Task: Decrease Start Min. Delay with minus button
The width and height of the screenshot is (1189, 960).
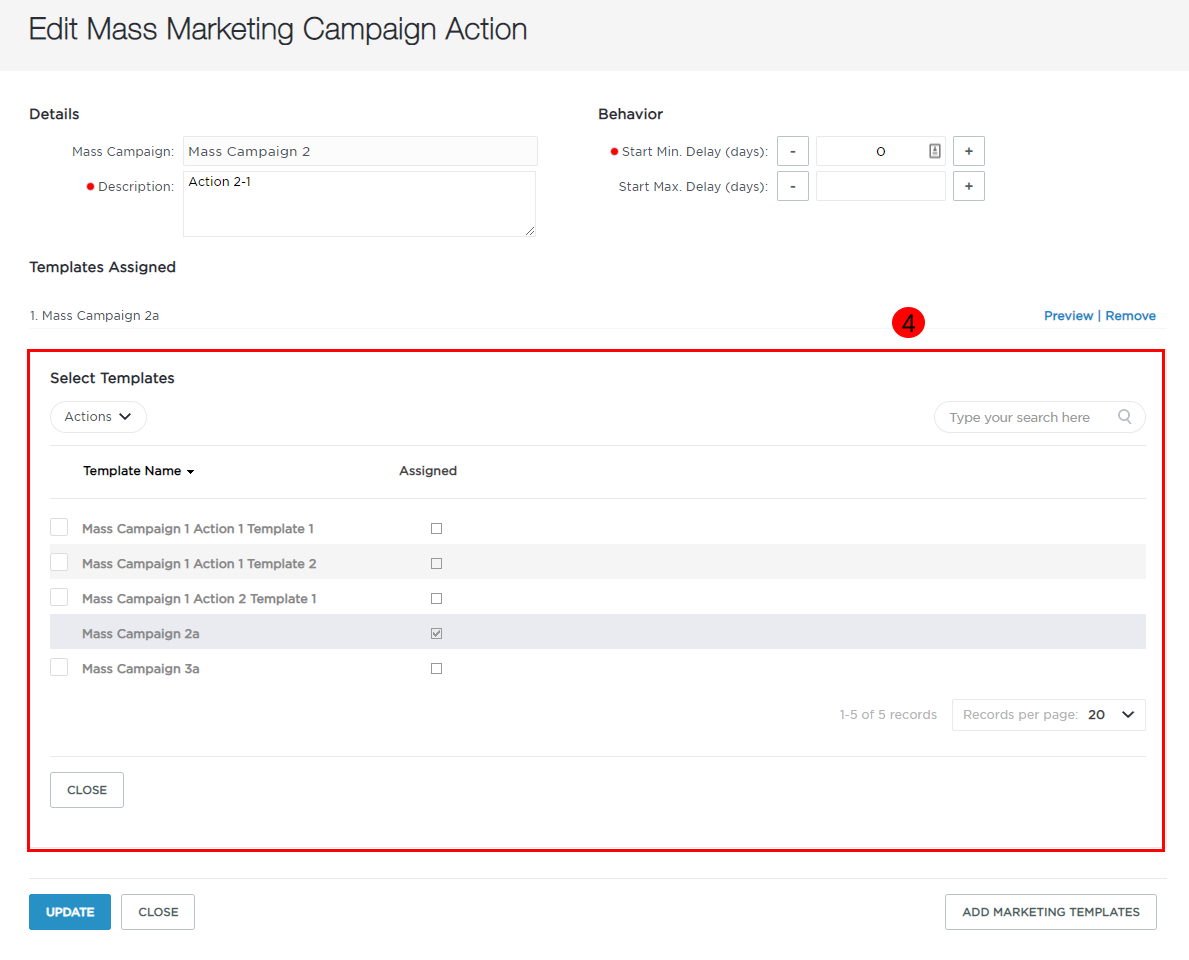Action: 792,151
